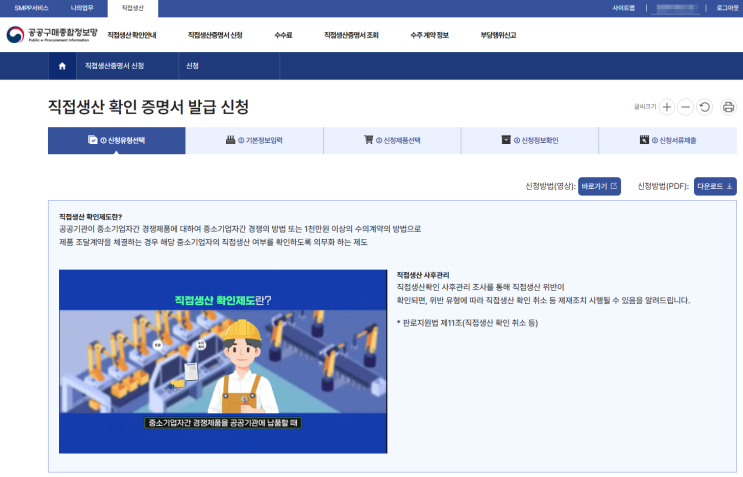Click 로그아웃 link
Screen dimensions: 743x477
(727, 8)
